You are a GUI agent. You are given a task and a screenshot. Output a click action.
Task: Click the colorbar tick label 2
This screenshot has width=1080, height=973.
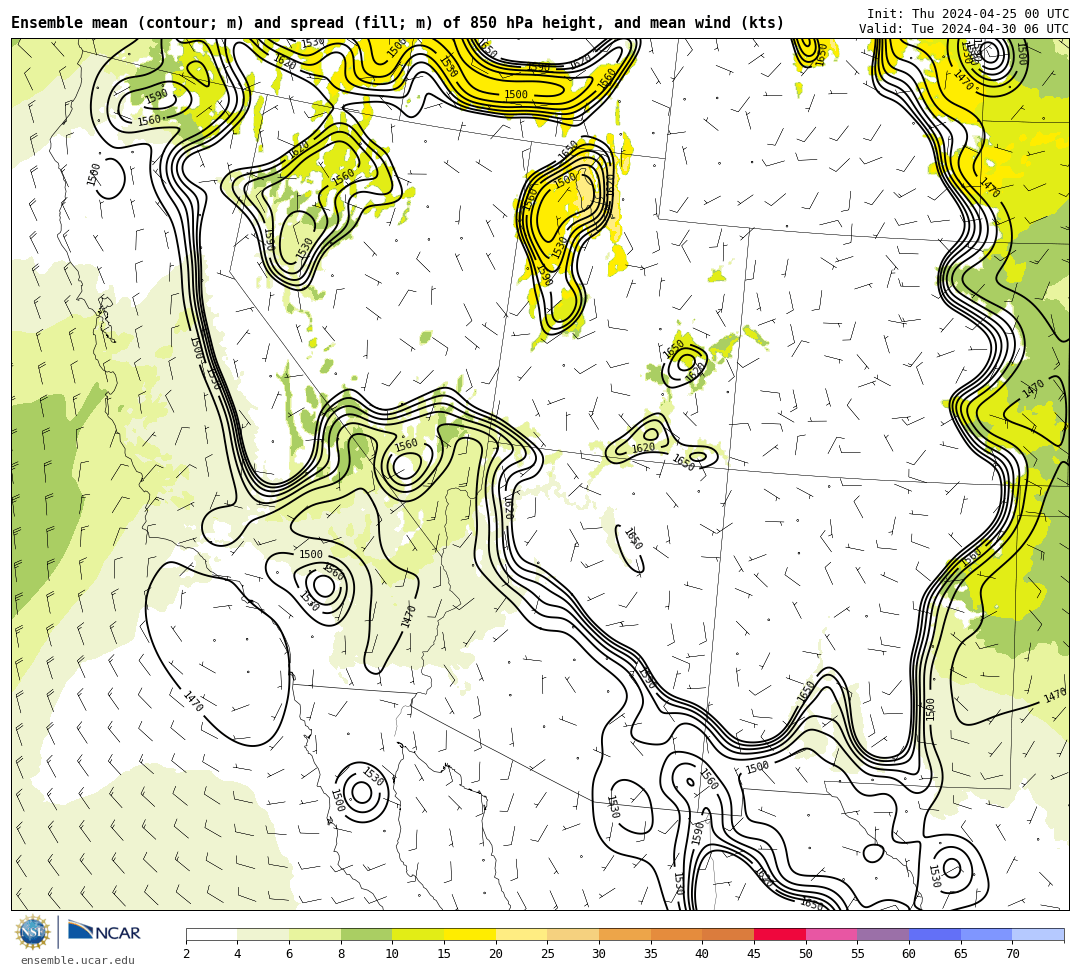click(186, 954)
